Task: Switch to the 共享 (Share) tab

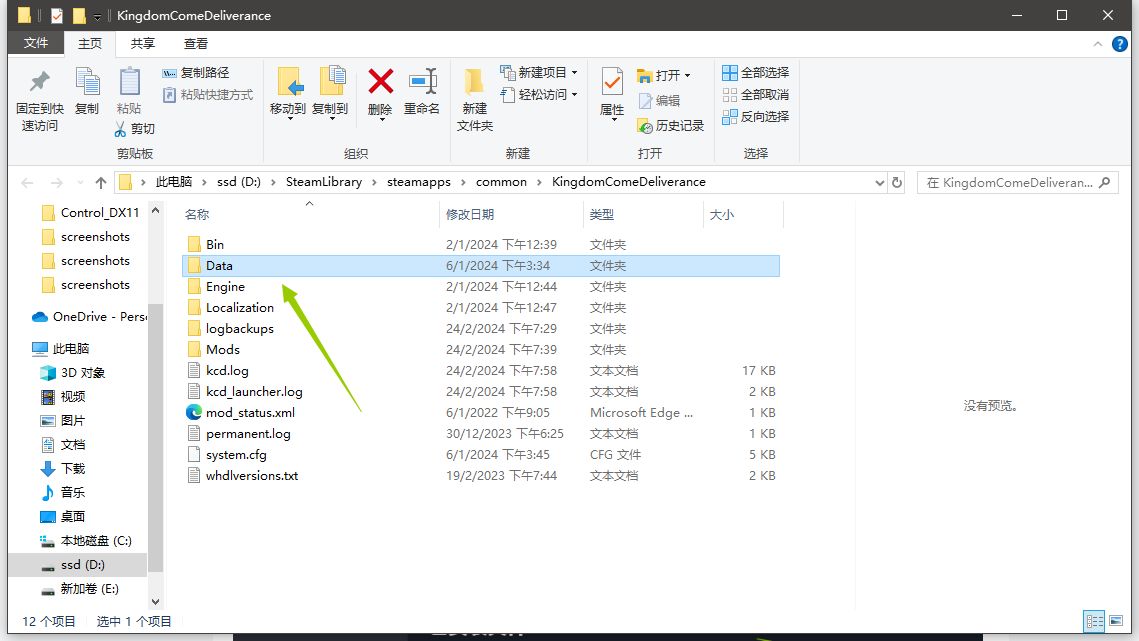Action: click(142, 44)
